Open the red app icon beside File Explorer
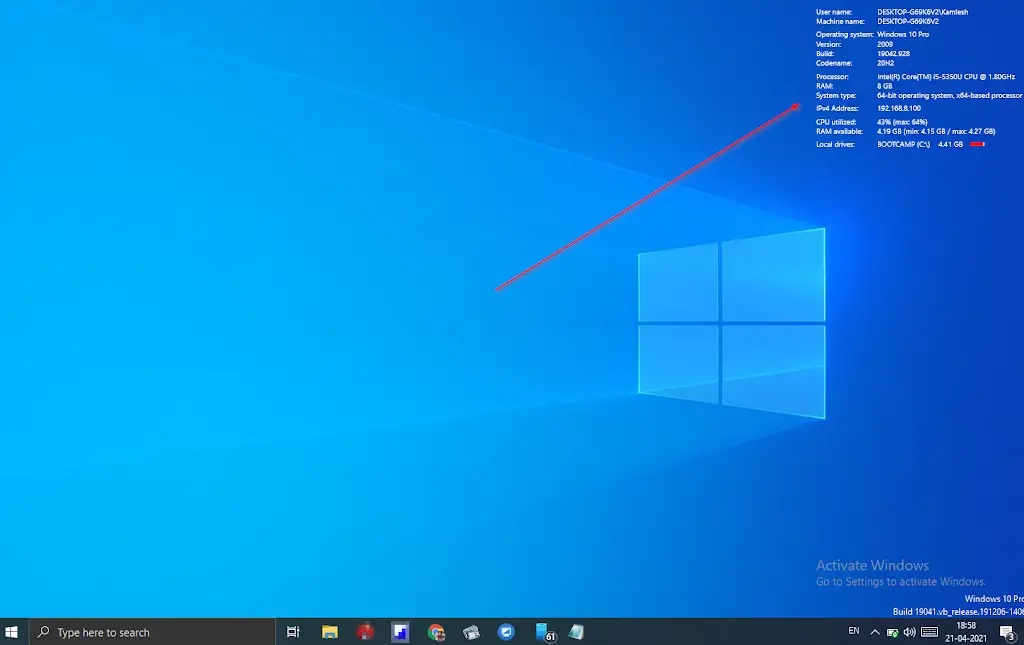This screenshot has height=645, width=1024. (x=365, y=632)
